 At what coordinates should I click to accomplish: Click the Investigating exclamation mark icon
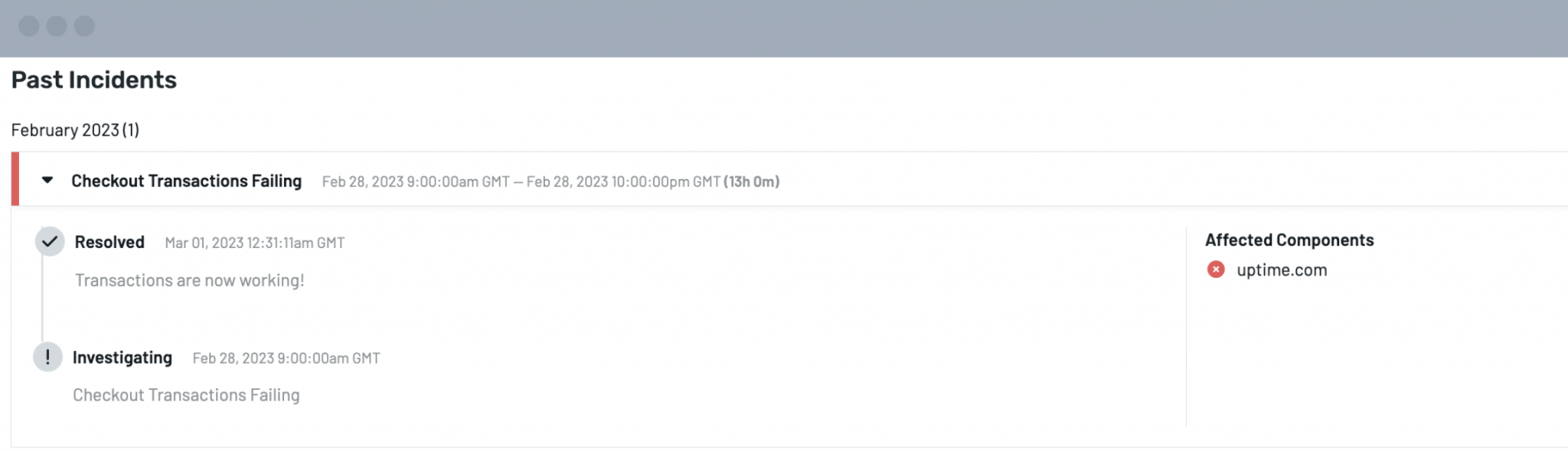click(x=47, y=358)
